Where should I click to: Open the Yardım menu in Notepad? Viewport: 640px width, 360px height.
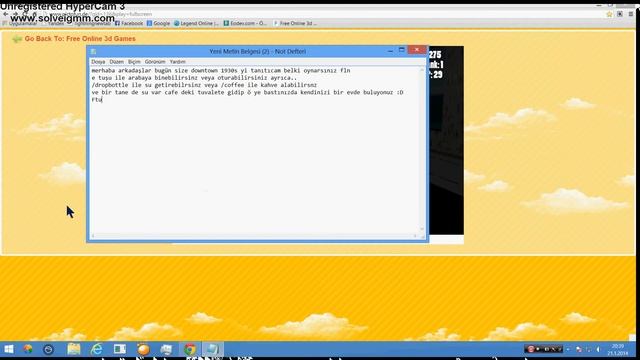point(178,62)
